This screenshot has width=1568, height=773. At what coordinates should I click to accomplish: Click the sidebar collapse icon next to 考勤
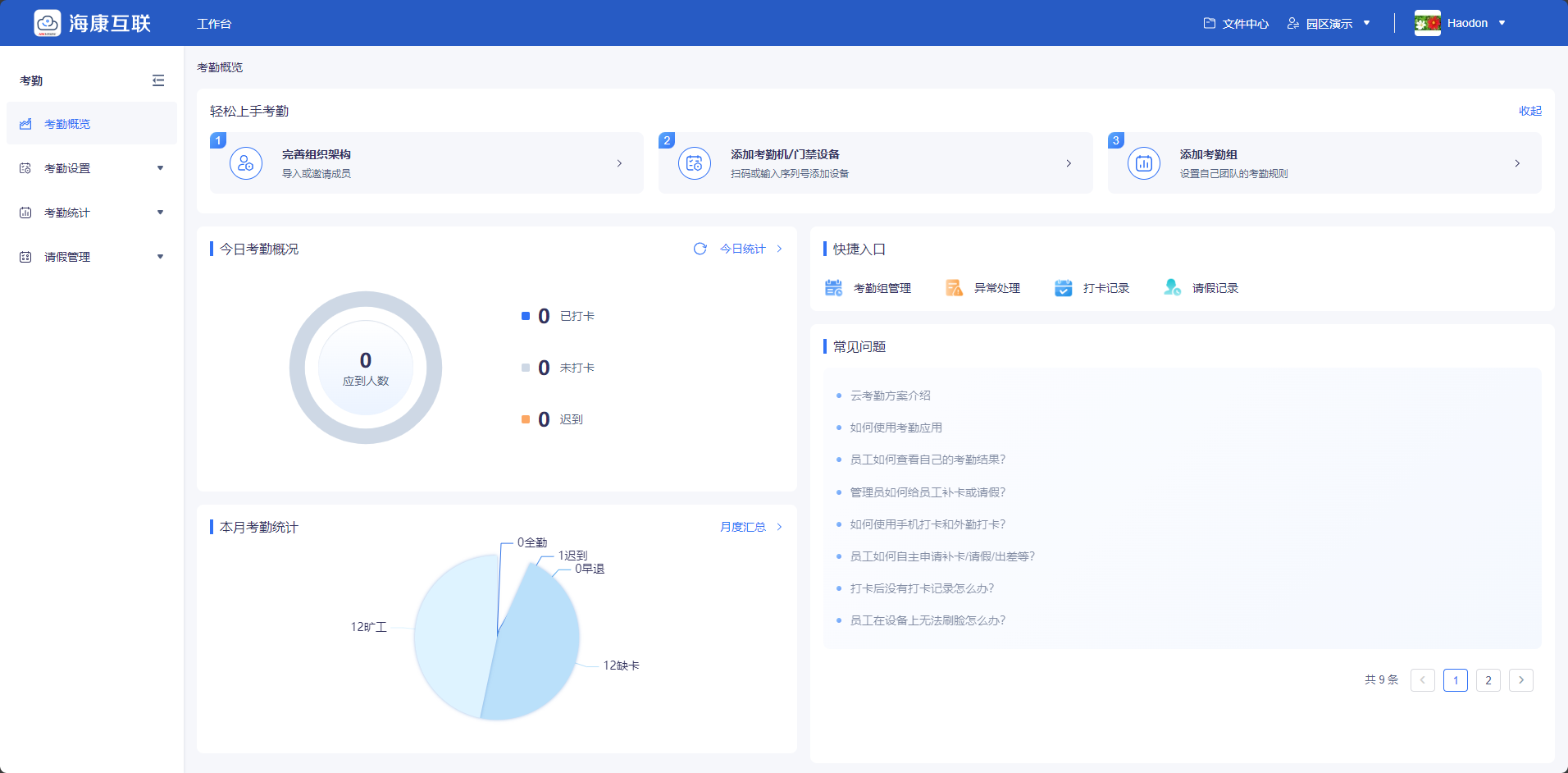point(158,80)
